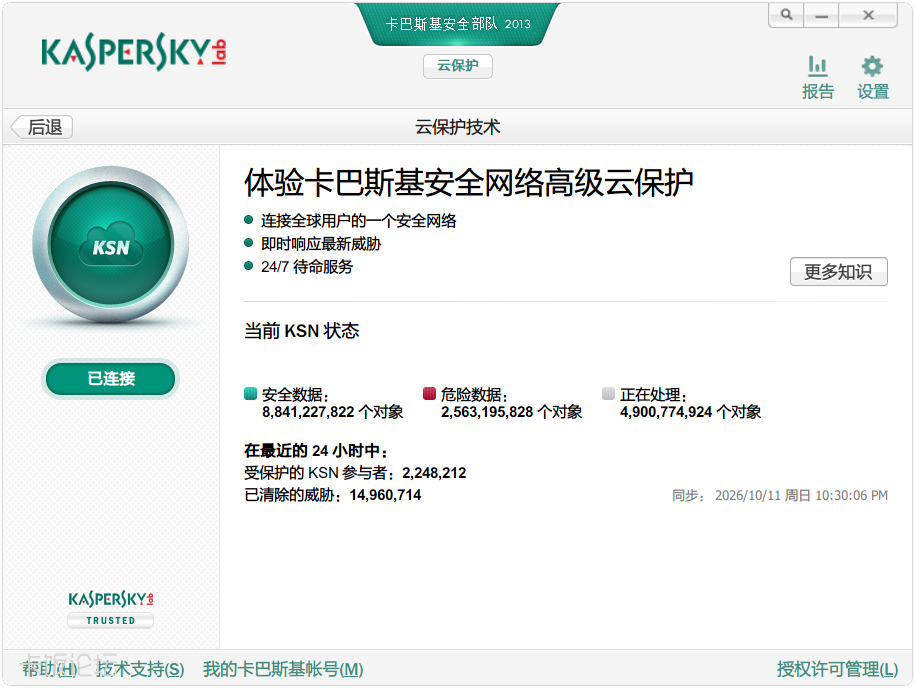Minimize the Kaspersky window
Viewport: 915px width, 688px height.
[821, 15]
